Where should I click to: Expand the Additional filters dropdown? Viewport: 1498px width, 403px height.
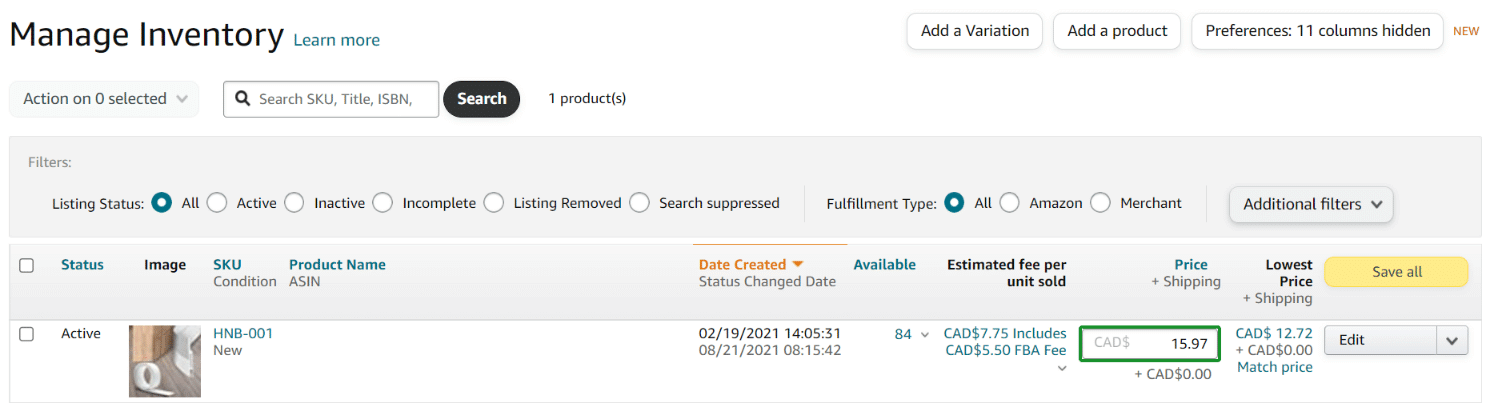click(x=1310, y=204)
